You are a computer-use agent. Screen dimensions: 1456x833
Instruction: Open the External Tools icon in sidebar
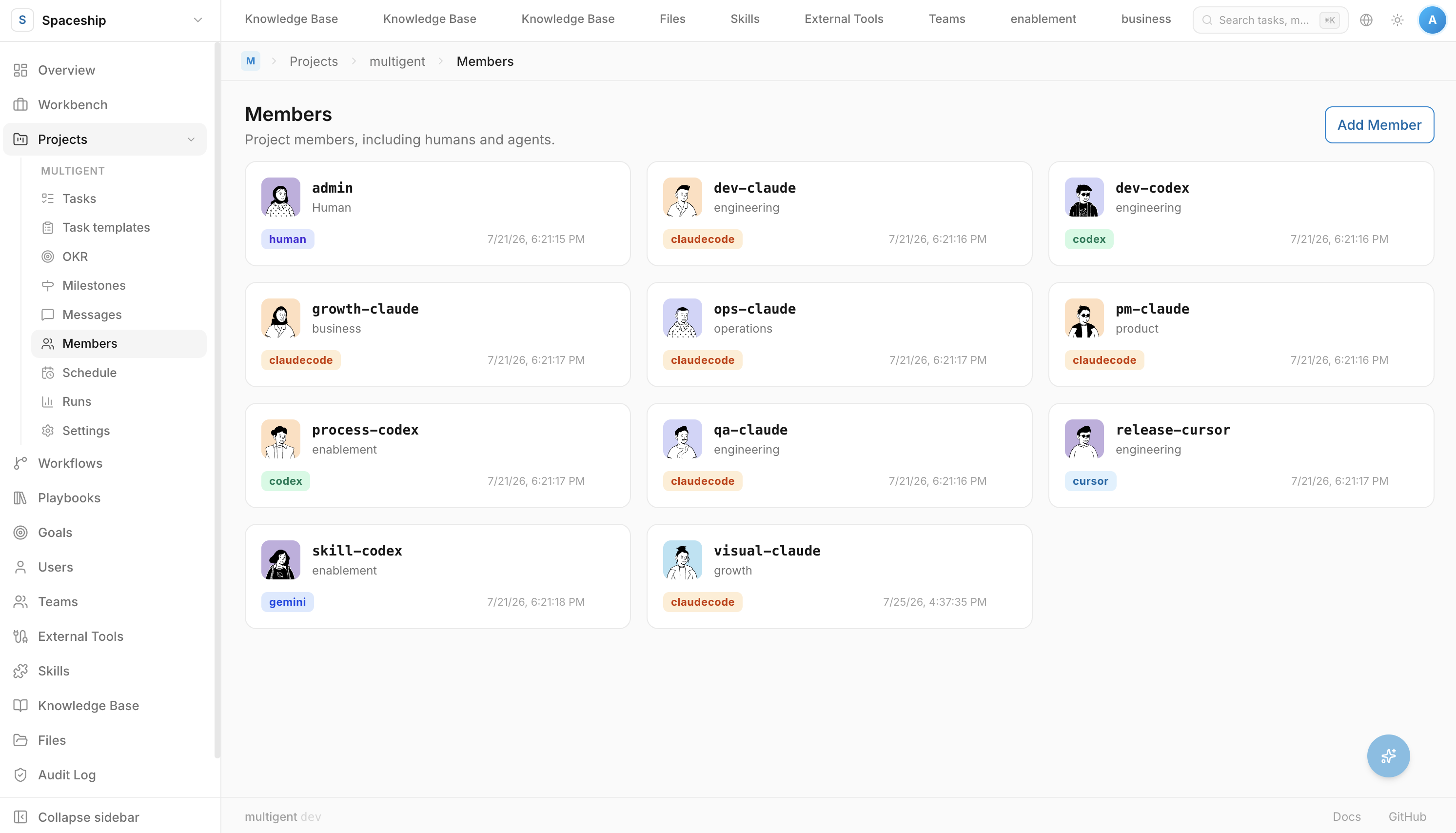click(x=20, y=636)
